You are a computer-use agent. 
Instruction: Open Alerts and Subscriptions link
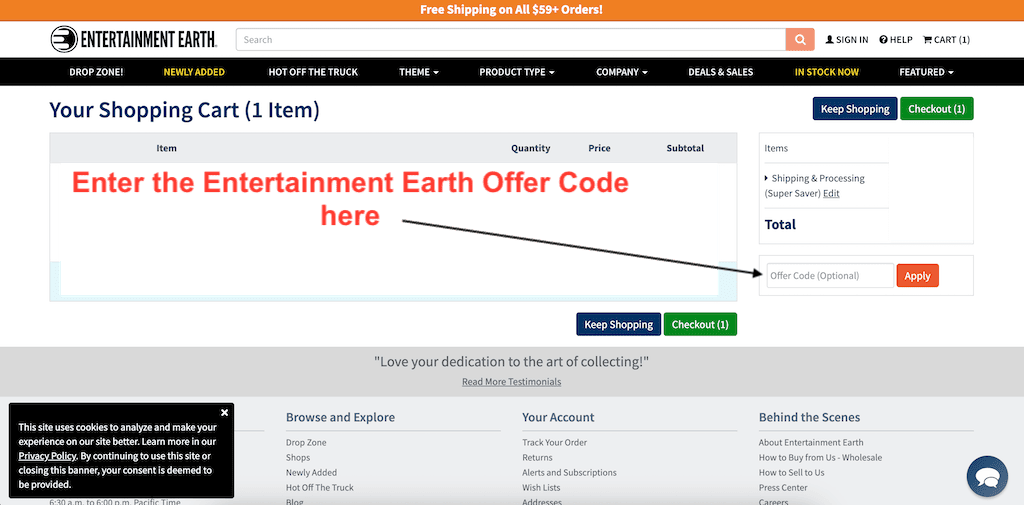(569, 472)
